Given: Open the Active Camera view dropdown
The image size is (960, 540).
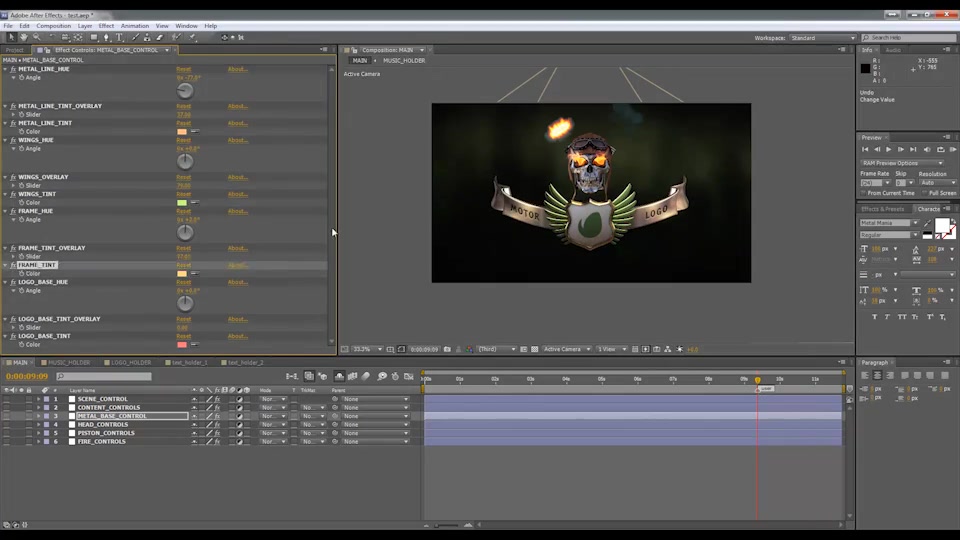Looking at the screenshot, I should [x=566, y=349].
